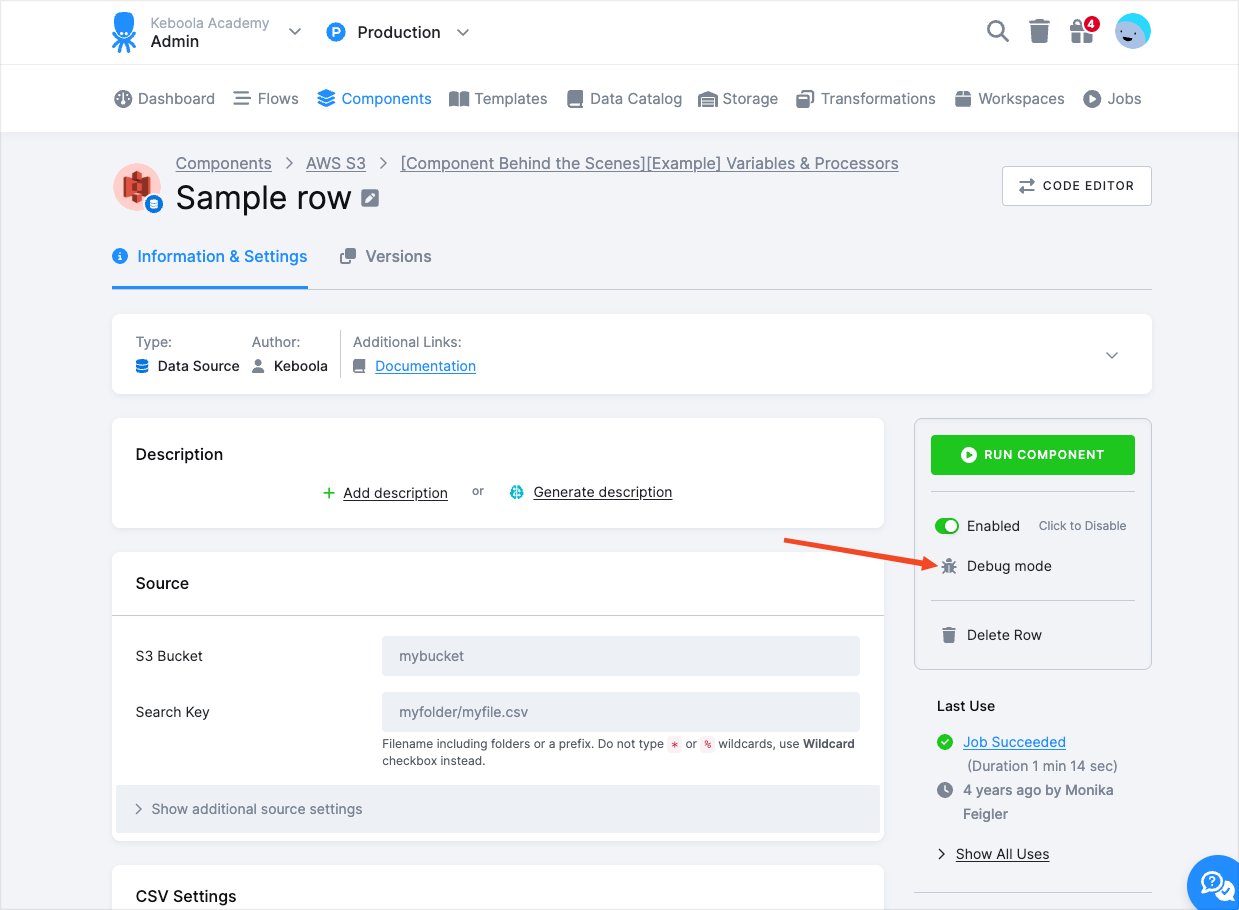The height and width of the screenshot is (910, 1239).
Task: Expand Show additional source settings
Action: (256, 809)
